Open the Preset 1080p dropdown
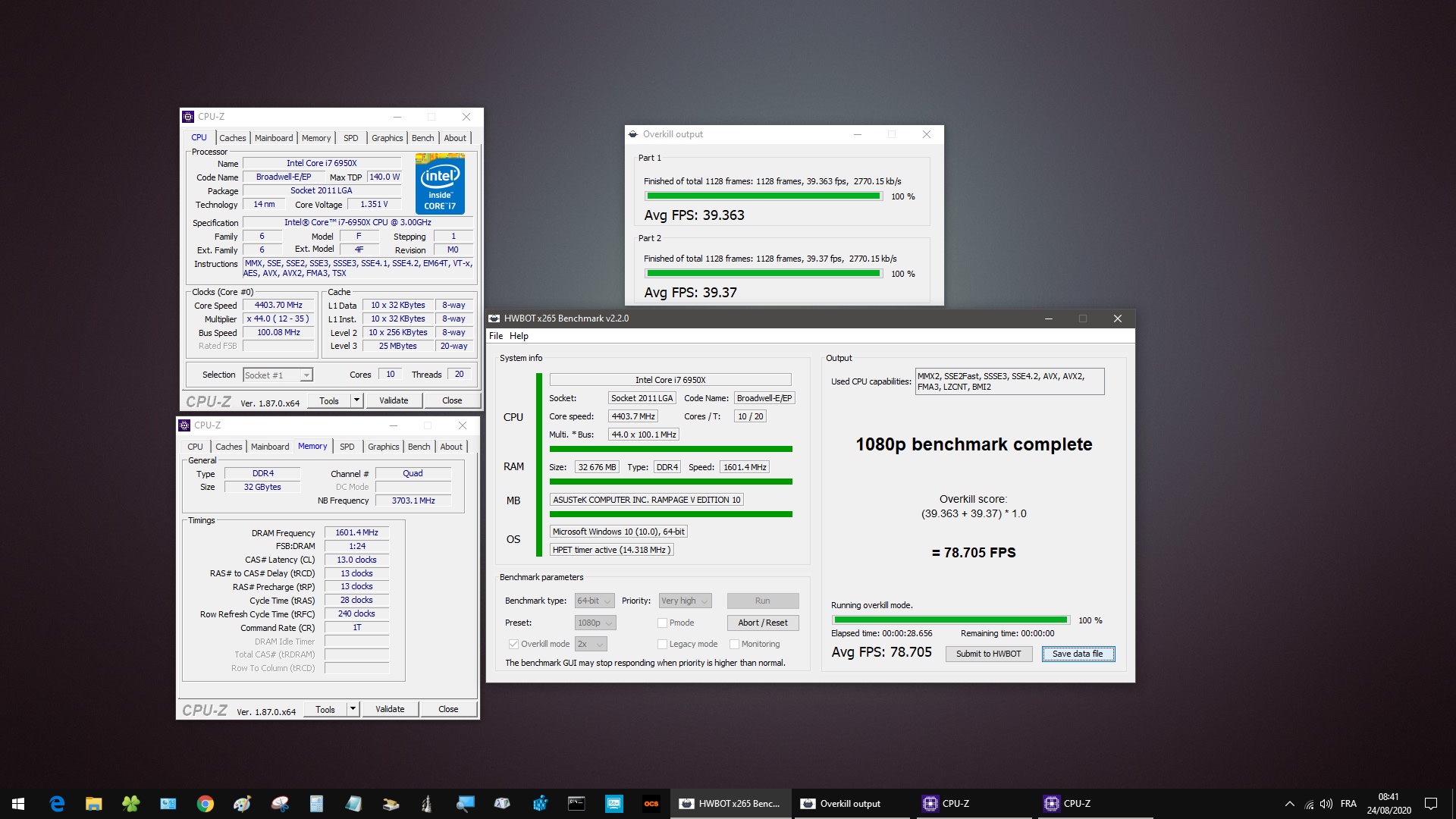1456x819 pixels. pyautogui.click(x=595, y=623)
